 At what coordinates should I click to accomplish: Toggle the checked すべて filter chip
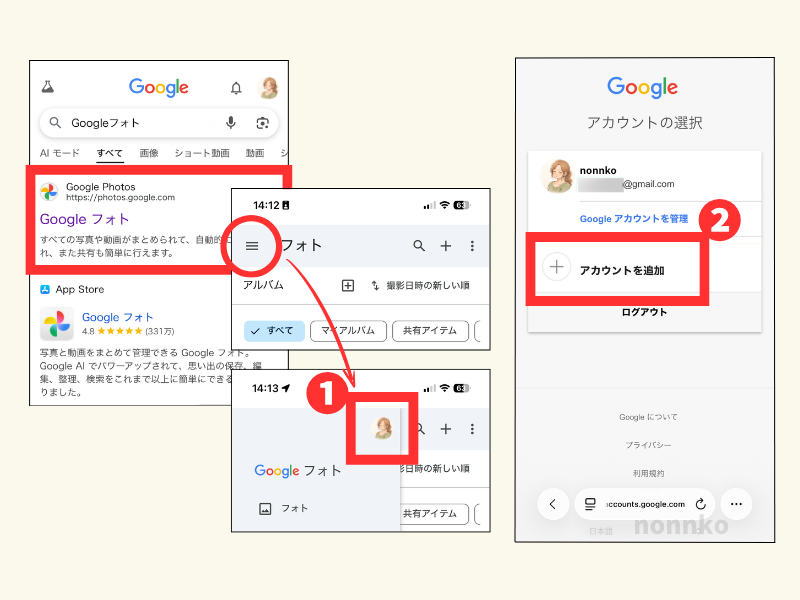273,331
